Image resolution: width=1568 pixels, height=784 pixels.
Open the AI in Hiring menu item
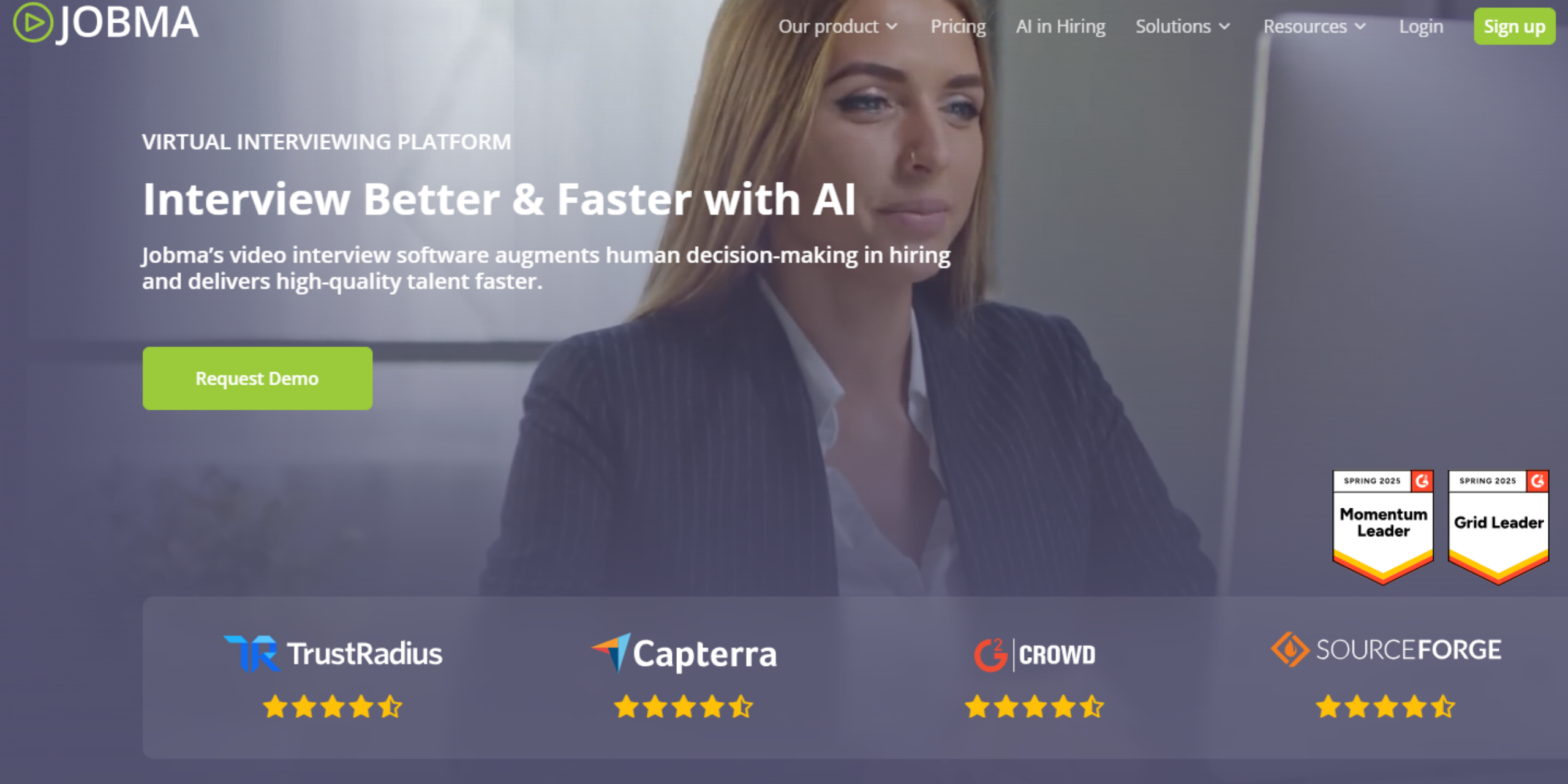tap(1060, 26)
